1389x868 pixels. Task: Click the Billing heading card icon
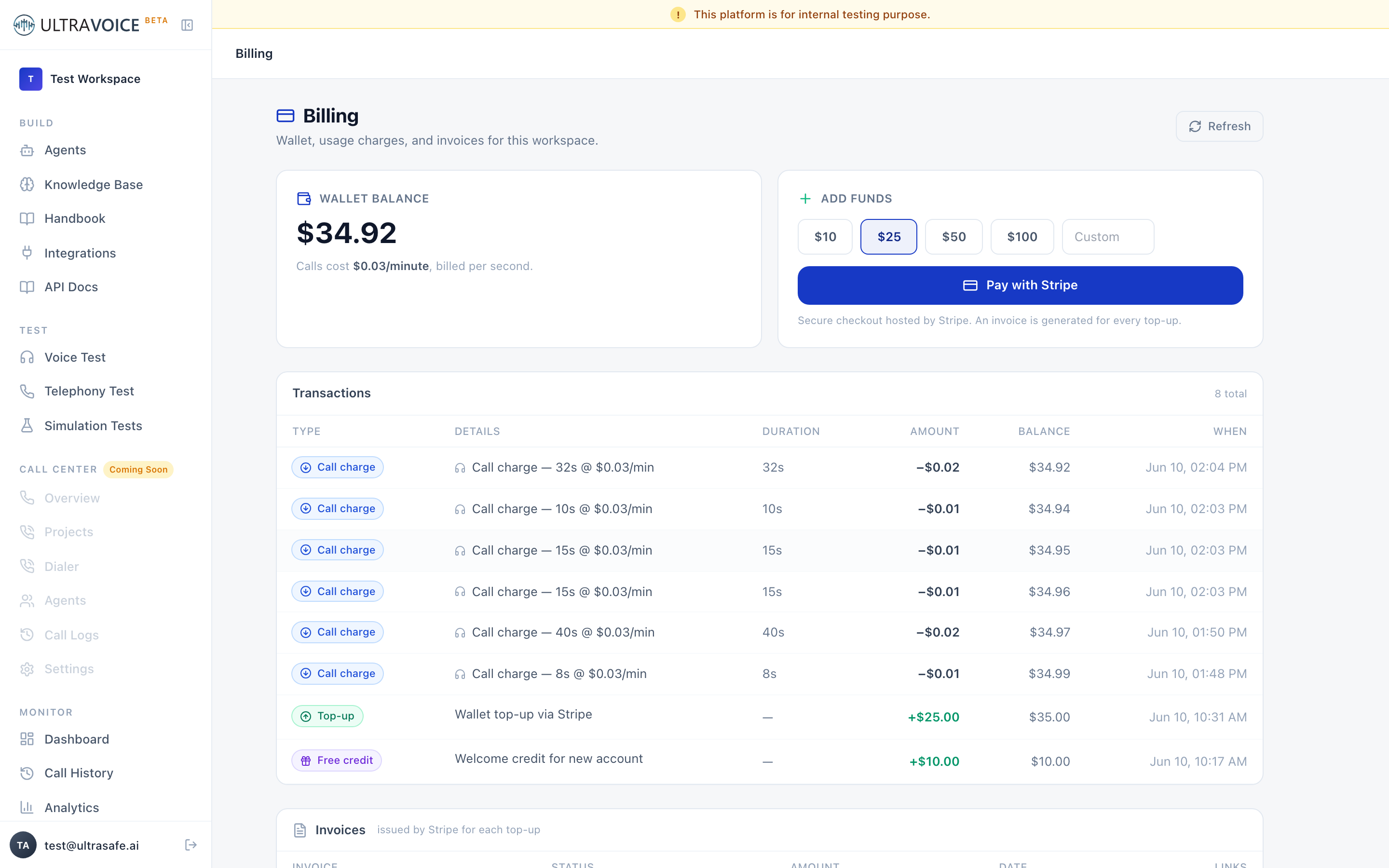click(285, 116)
